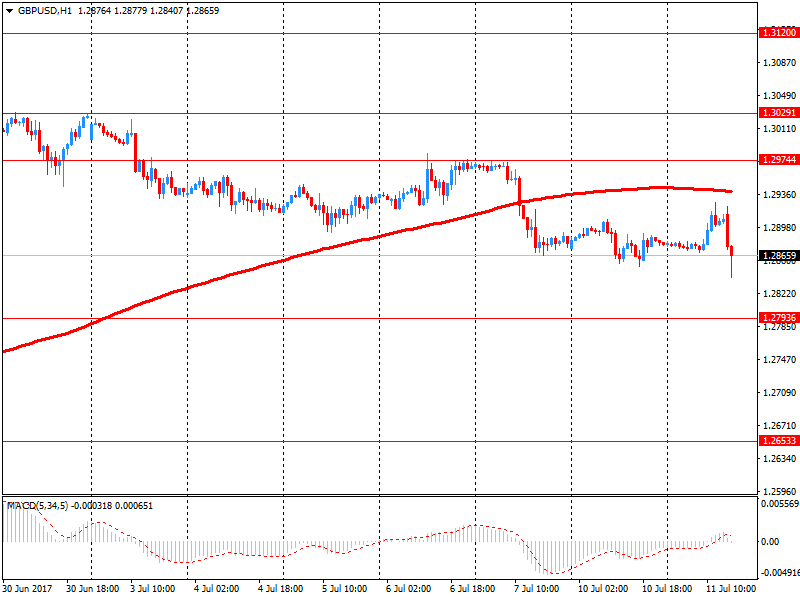Image resolution: width=800 pixels, height=600 pixels.
Task: Select the MACD scale value 0.005569
Action: 780,504
